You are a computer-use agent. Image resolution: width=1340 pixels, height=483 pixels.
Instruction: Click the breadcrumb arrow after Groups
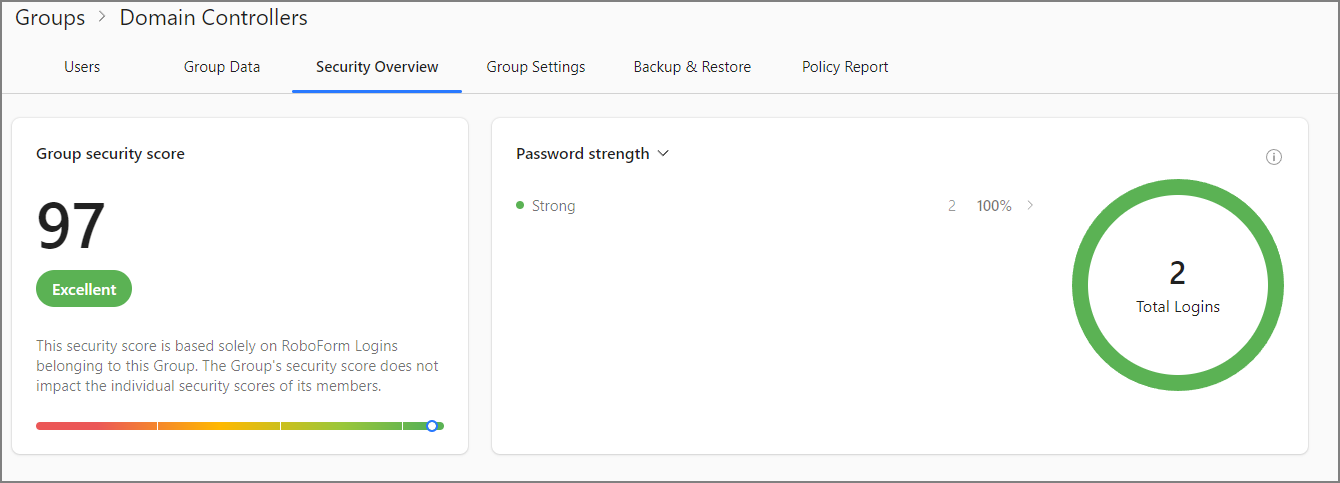pyautogui.click(x=102, y=18)
